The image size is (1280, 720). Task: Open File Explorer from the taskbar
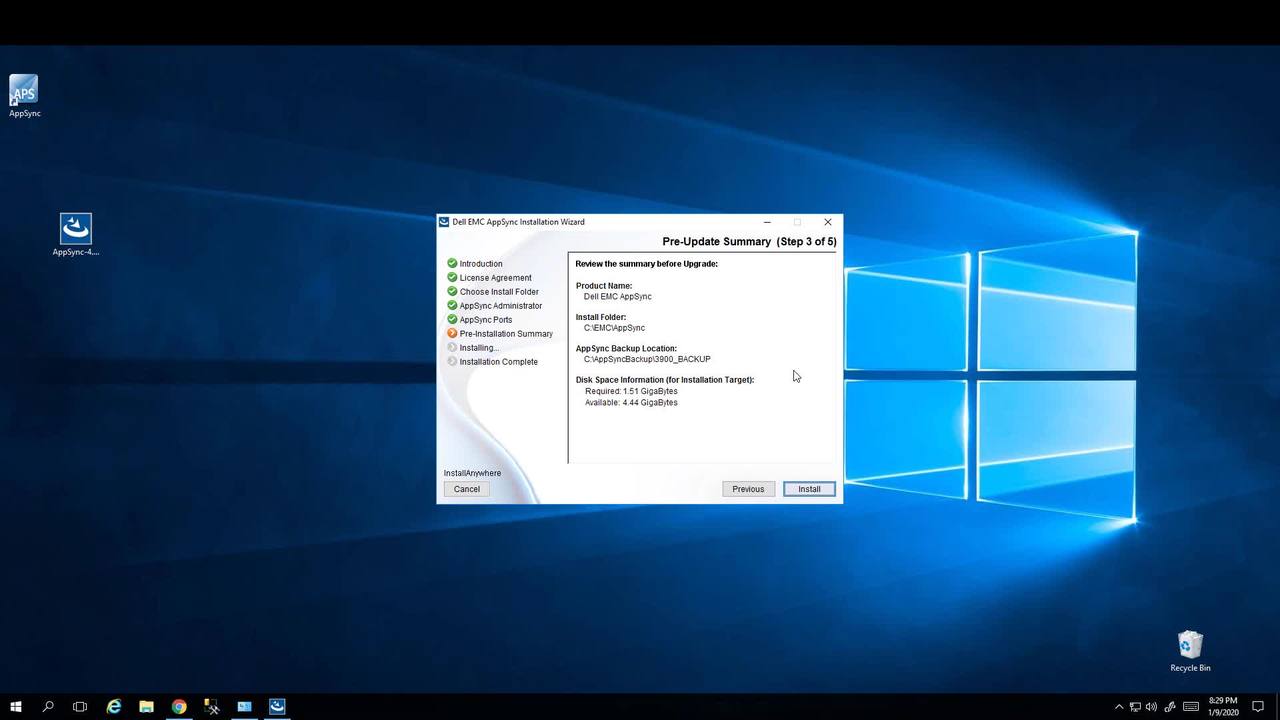coord(146,706)
